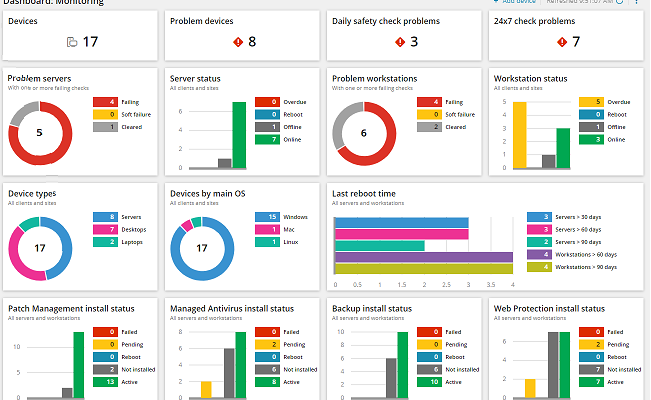Select yellow Pending swatch in Managed Antivirus
Image resolution: width=651 pixels, height=400 pixels.
tap(267, 344)
